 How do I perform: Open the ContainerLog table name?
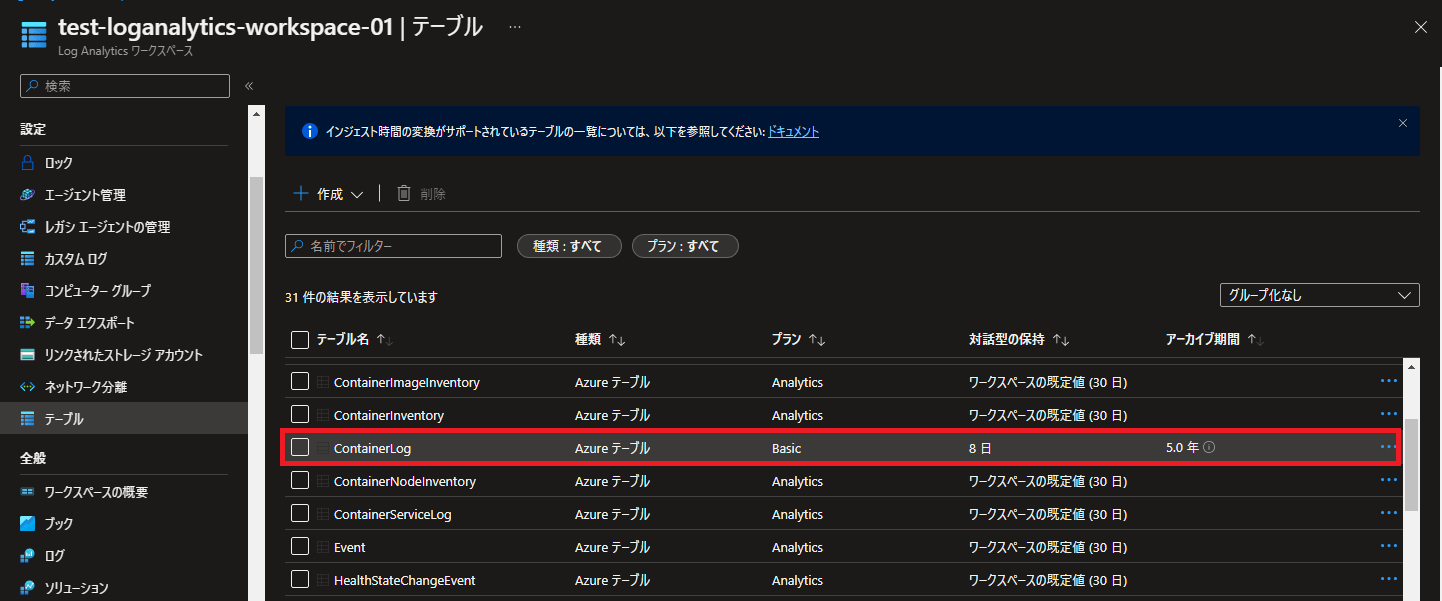[x=372, y=449]
